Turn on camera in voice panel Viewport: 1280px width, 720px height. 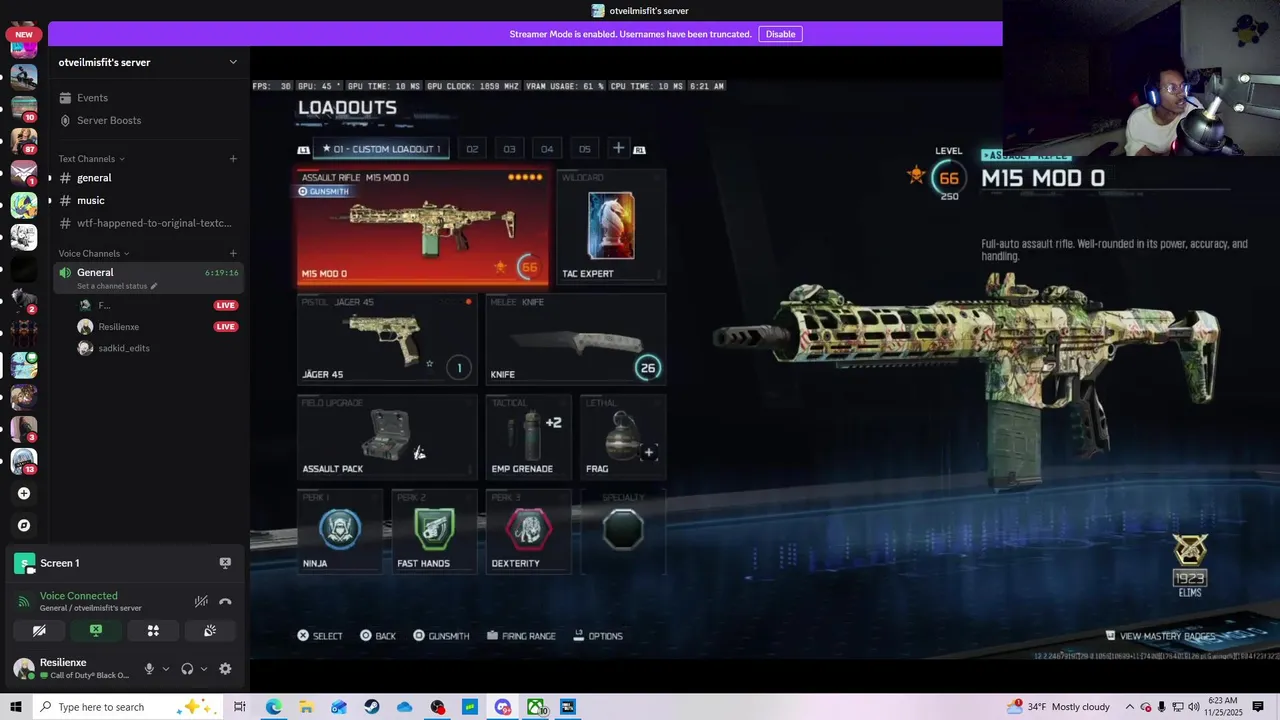pyautogui.click(x=39, y=631)
